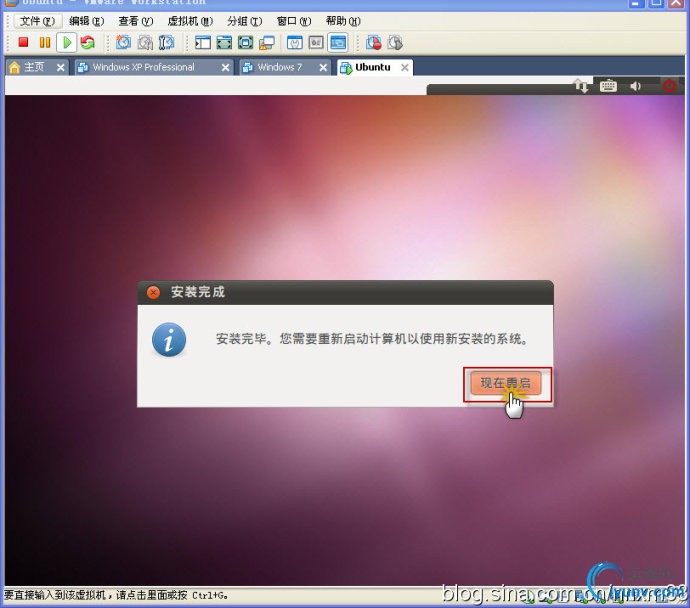The height and width of the screenshot is (608, 690).
Task: Click the 安装完毕 message text in dialog
Action: point(372,339)
